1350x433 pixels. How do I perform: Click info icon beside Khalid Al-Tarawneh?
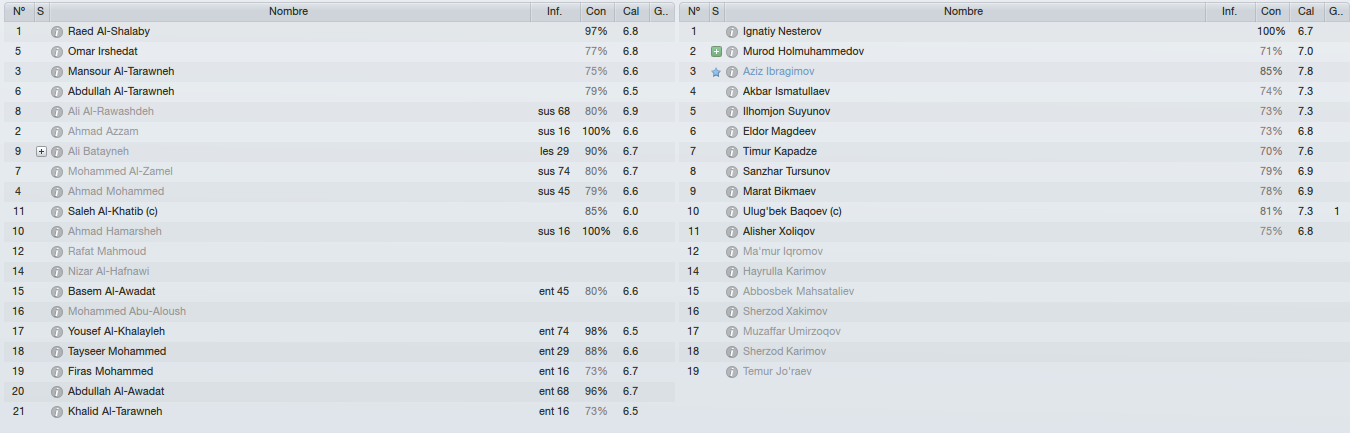[x=57, y=412]
